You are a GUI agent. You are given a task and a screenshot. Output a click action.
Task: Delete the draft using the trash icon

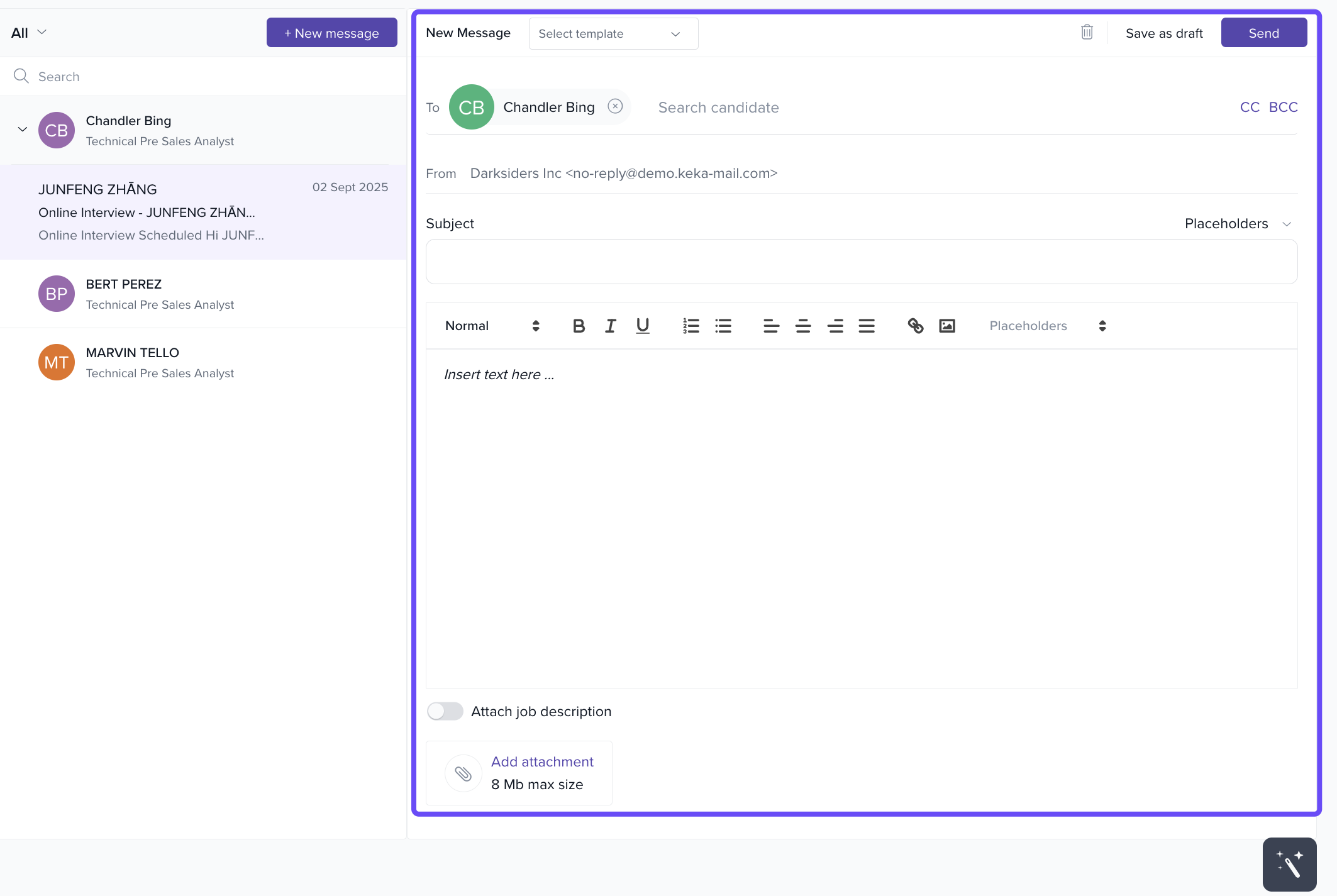[1087, 32]
